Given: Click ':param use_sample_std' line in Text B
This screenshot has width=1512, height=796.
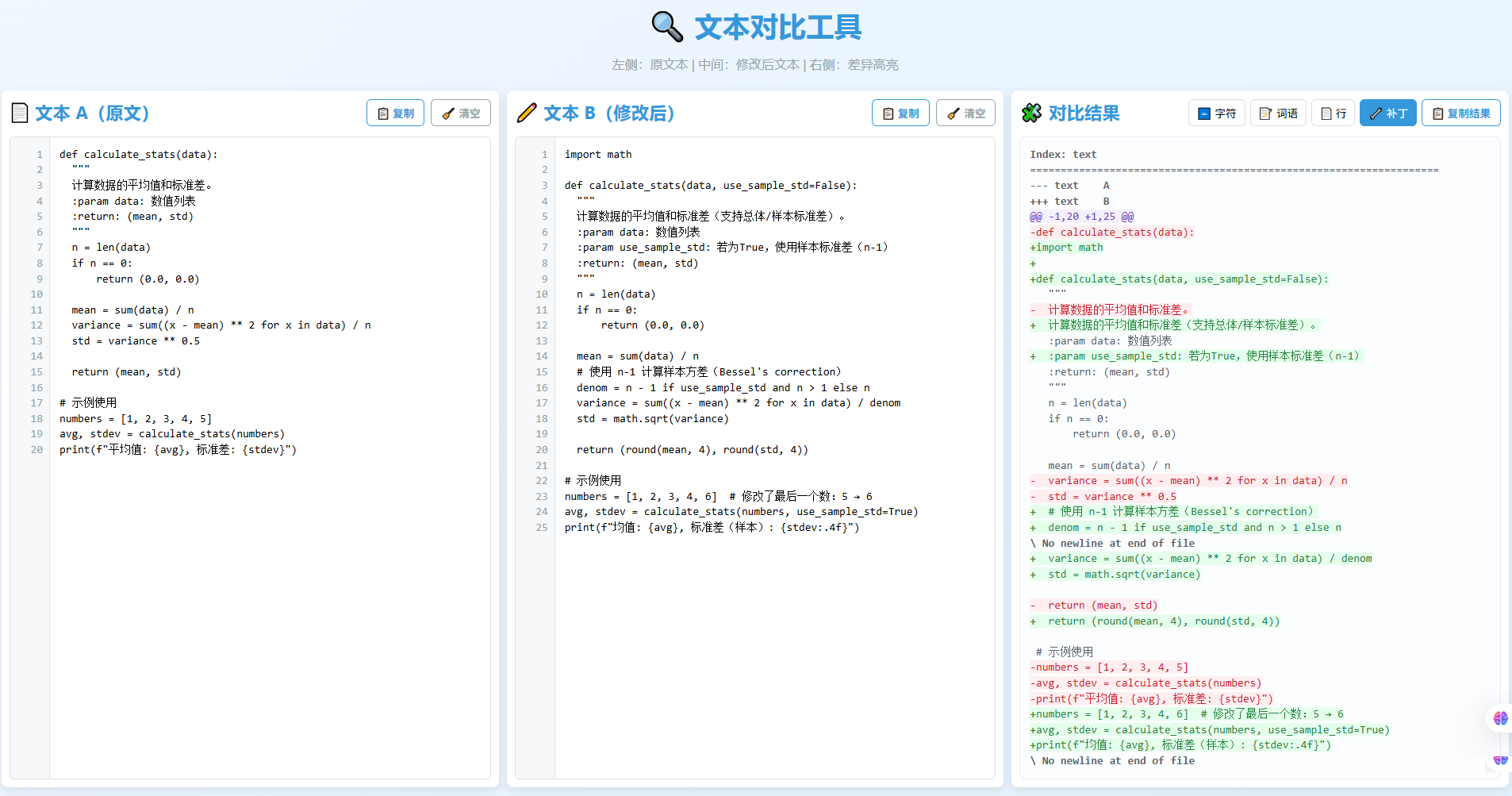Looking at the screenshot, I should [732, 248].
